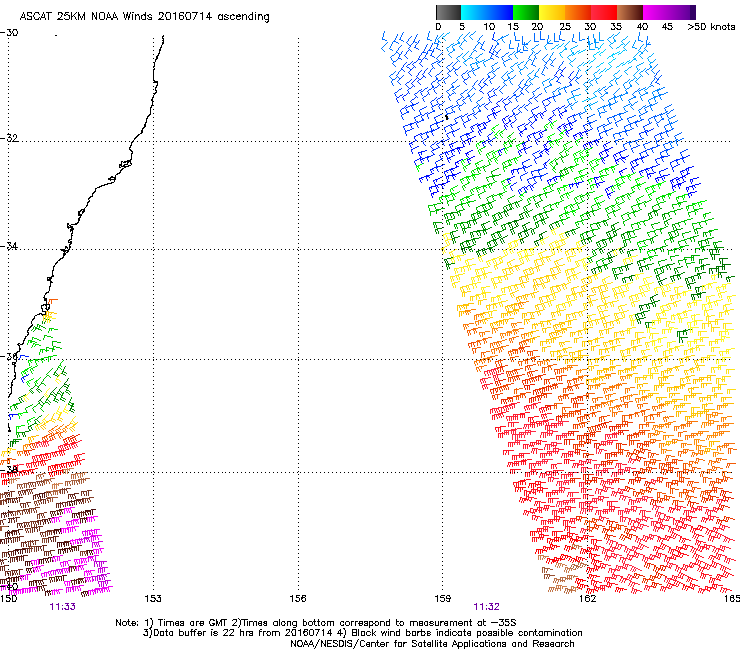Click the gray 0-5 knots legend swatch
Viewport: 740px width, 650px height.
(448, 12)
